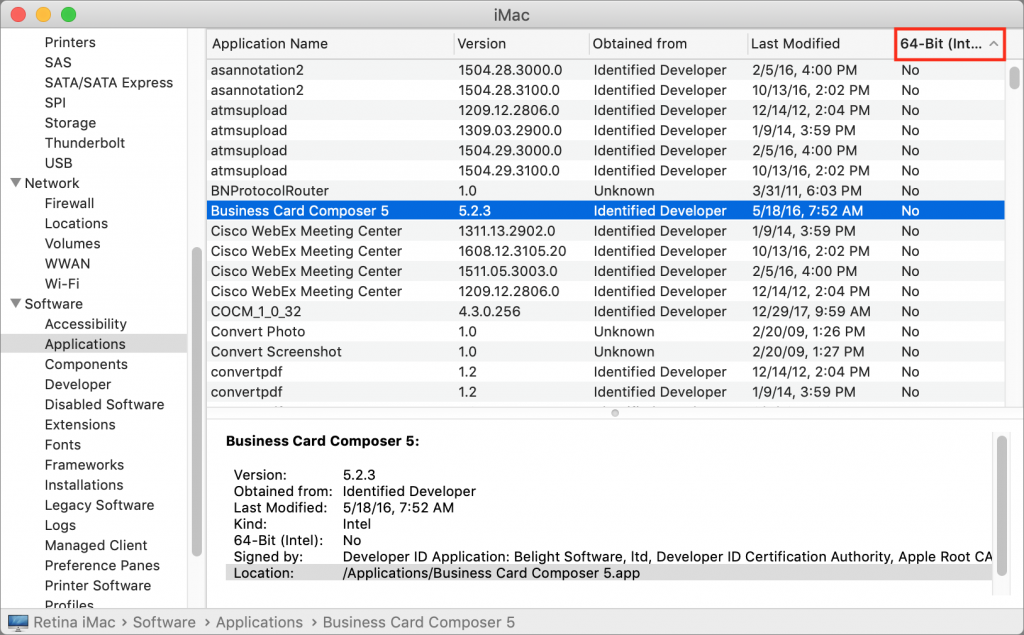The width and height of the screenshot is (1024, 635).
Task: Open Extensions under Software
Action: point(80,425)
